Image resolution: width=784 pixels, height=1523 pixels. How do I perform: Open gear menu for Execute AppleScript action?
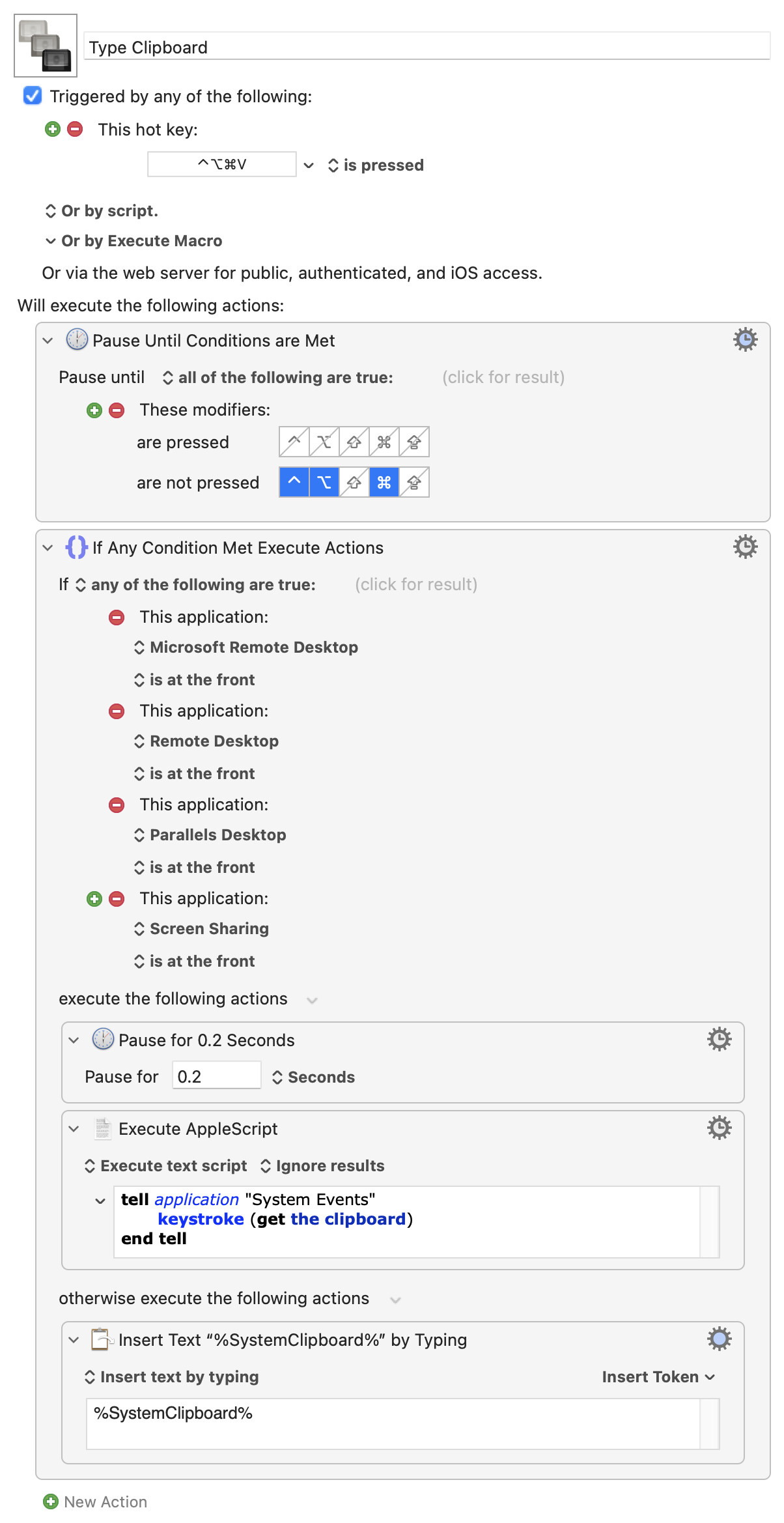click(x=719, y=1128)
